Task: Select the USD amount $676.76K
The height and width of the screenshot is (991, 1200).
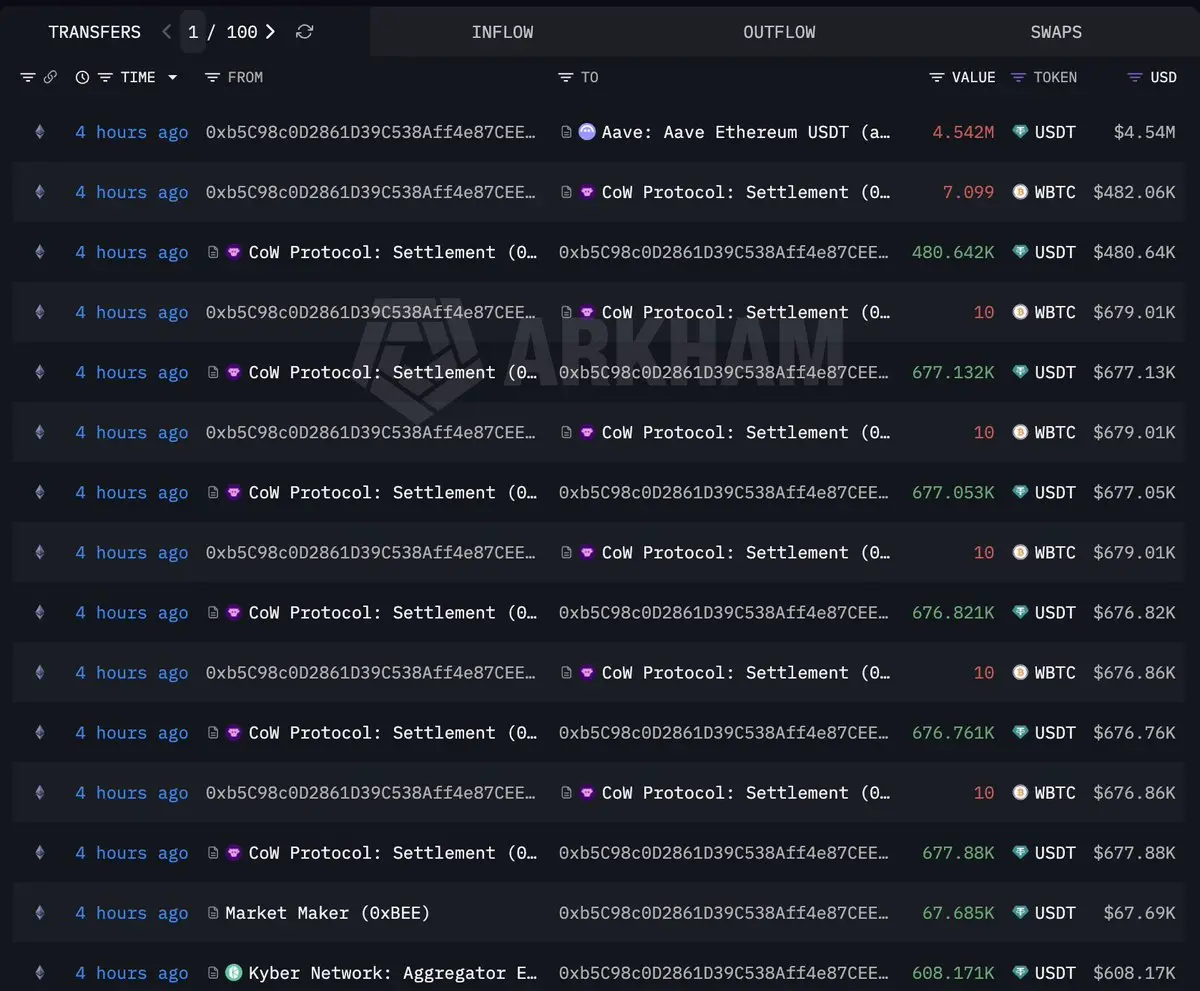Action: coord(1134,732)
